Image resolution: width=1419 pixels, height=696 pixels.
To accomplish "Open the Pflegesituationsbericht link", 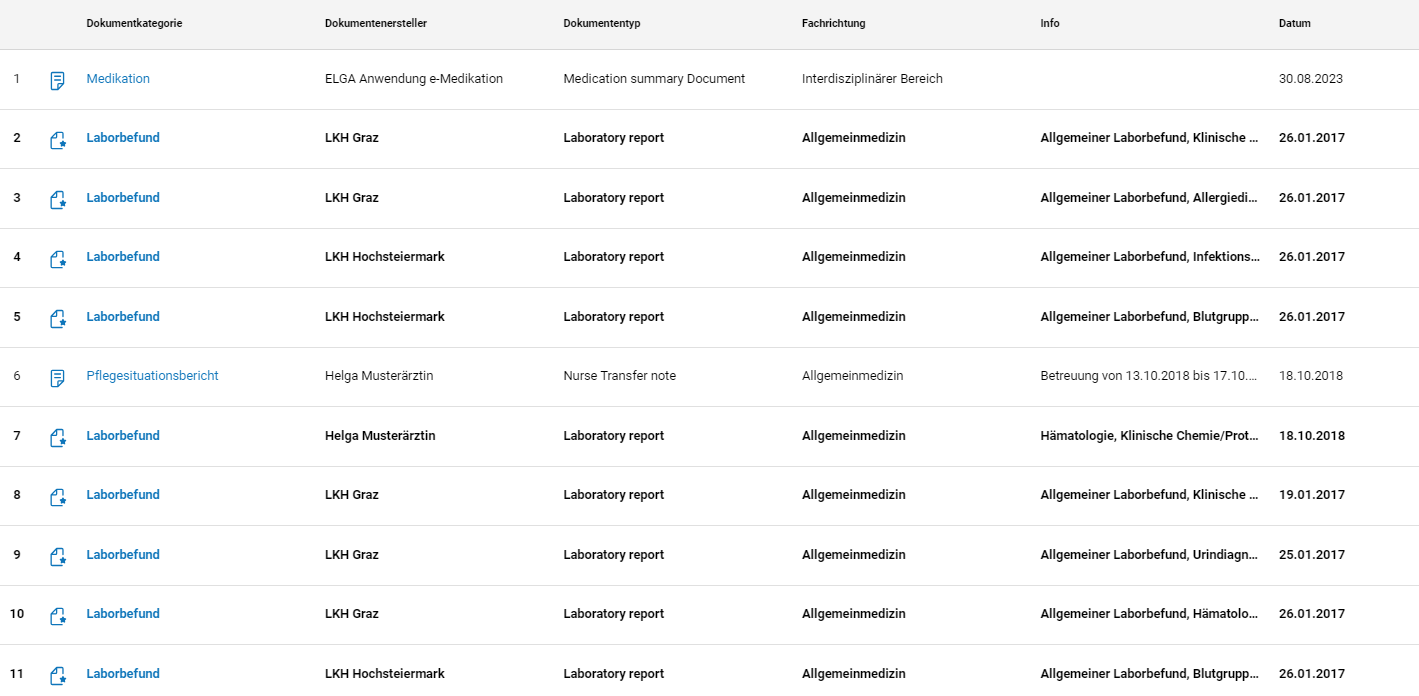I will [152, 376].
